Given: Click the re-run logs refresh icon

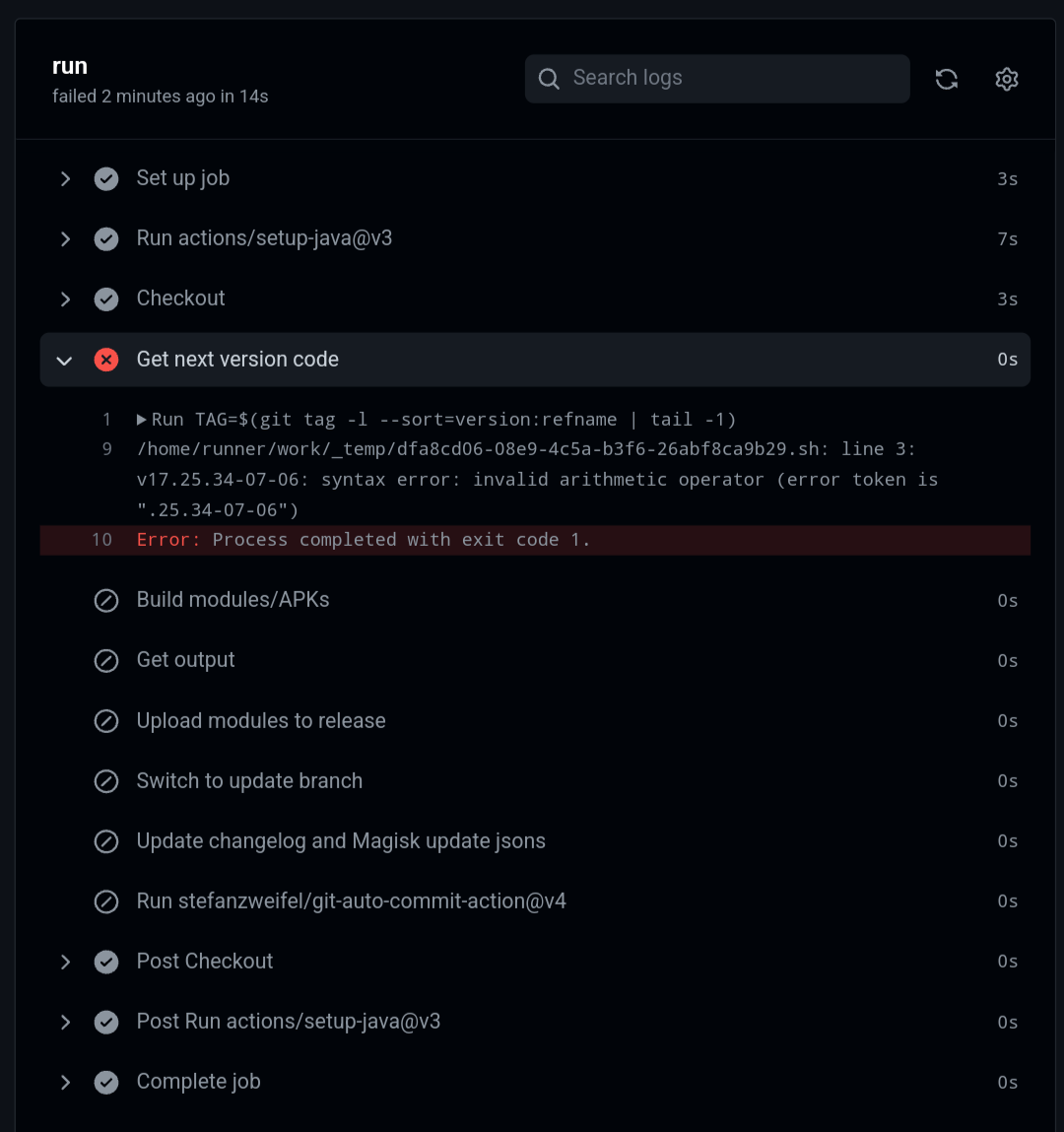Looking at the screenshot, I should coord(946,79).
